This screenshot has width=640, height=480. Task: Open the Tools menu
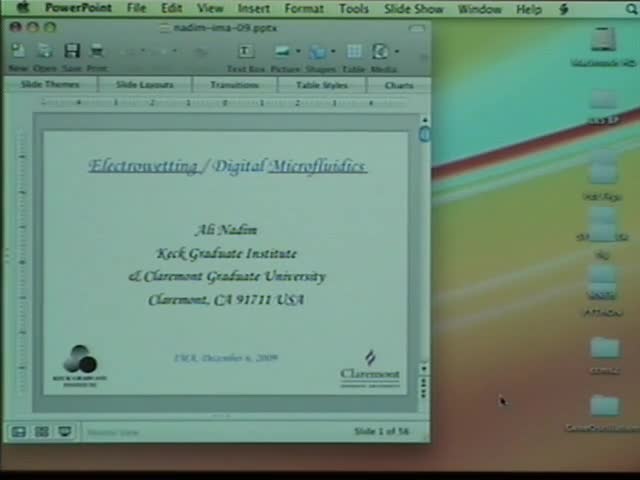(353, 8)
